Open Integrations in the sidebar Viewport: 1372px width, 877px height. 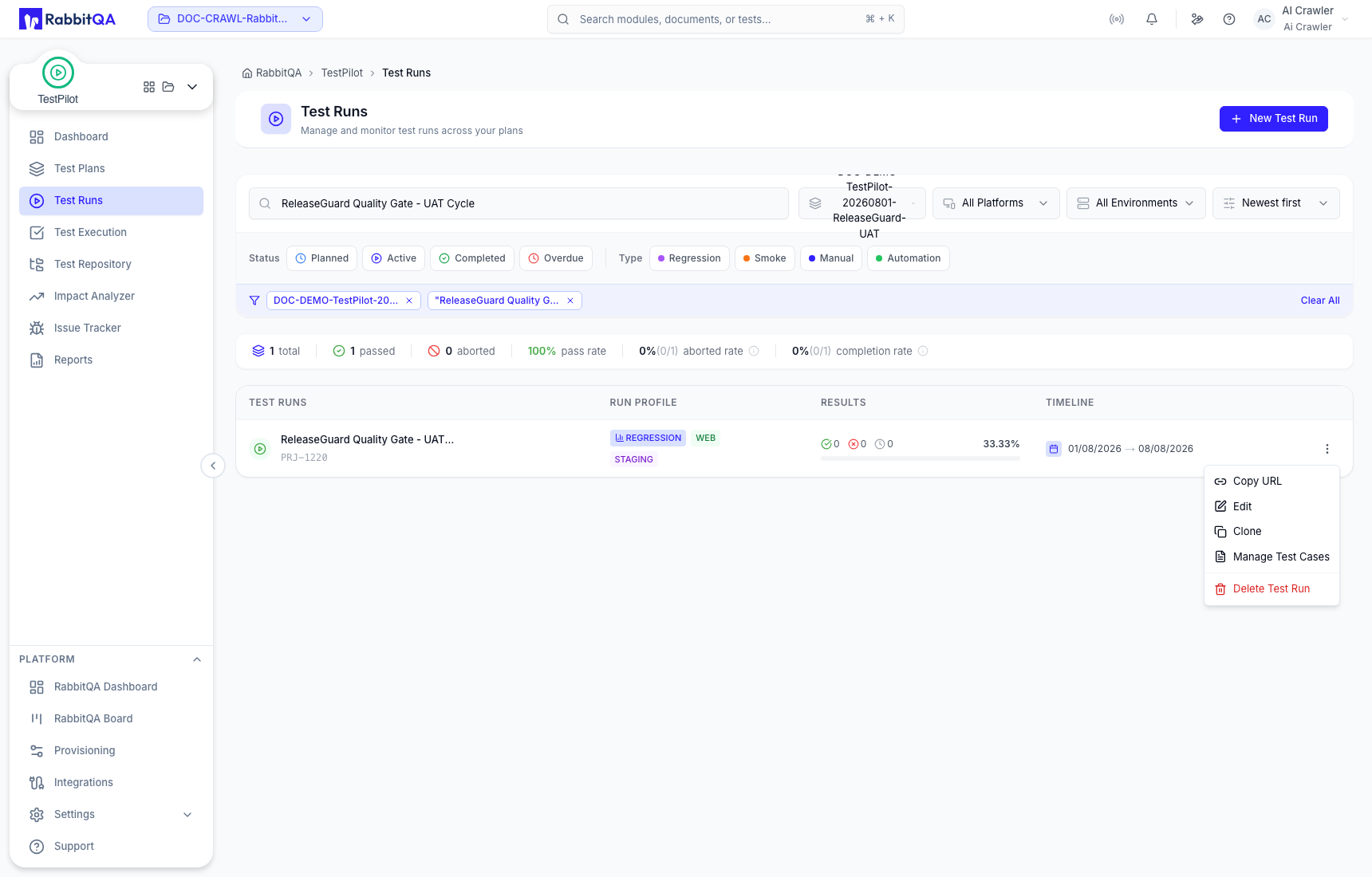[111, 783]
